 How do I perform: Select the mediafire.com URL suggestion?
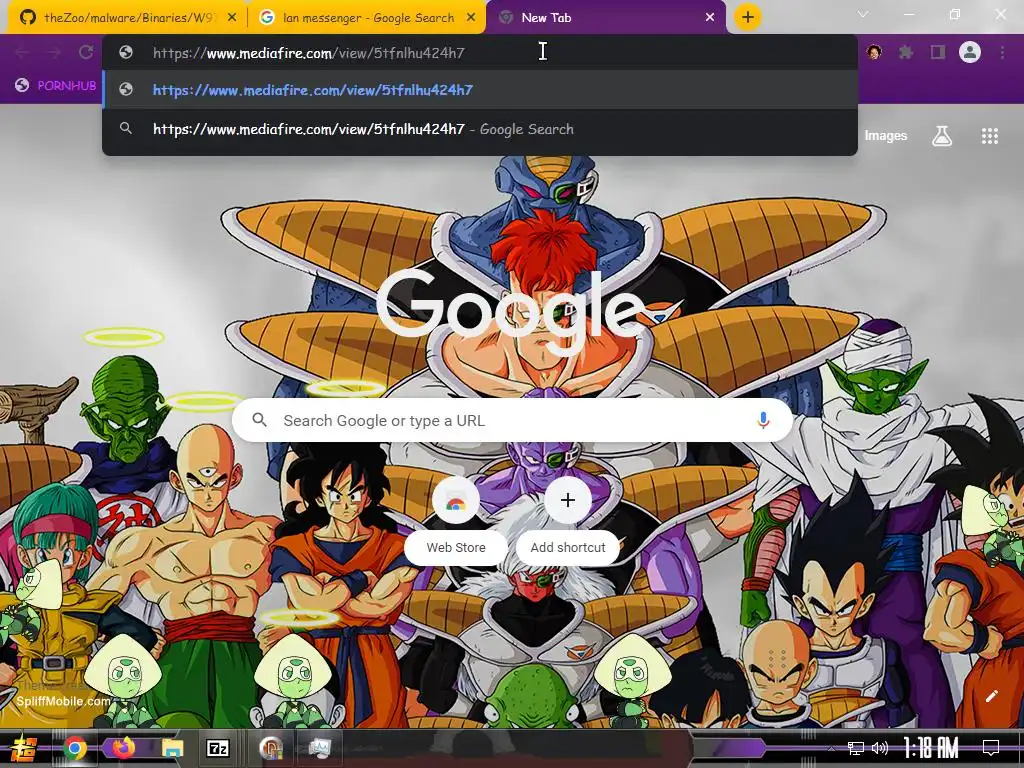[480, 90]
